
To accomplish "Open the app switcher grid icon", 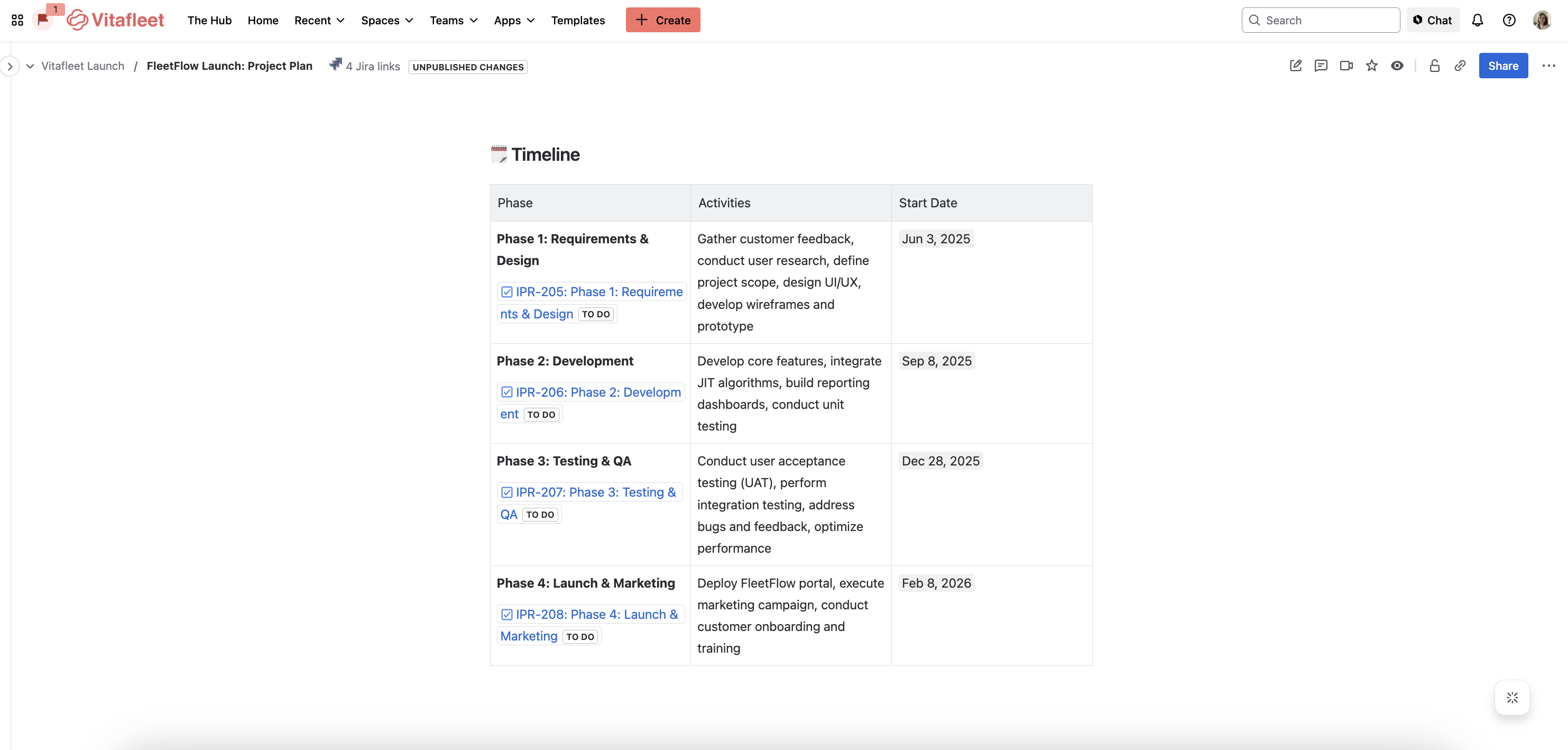I will tap(17, 20).
